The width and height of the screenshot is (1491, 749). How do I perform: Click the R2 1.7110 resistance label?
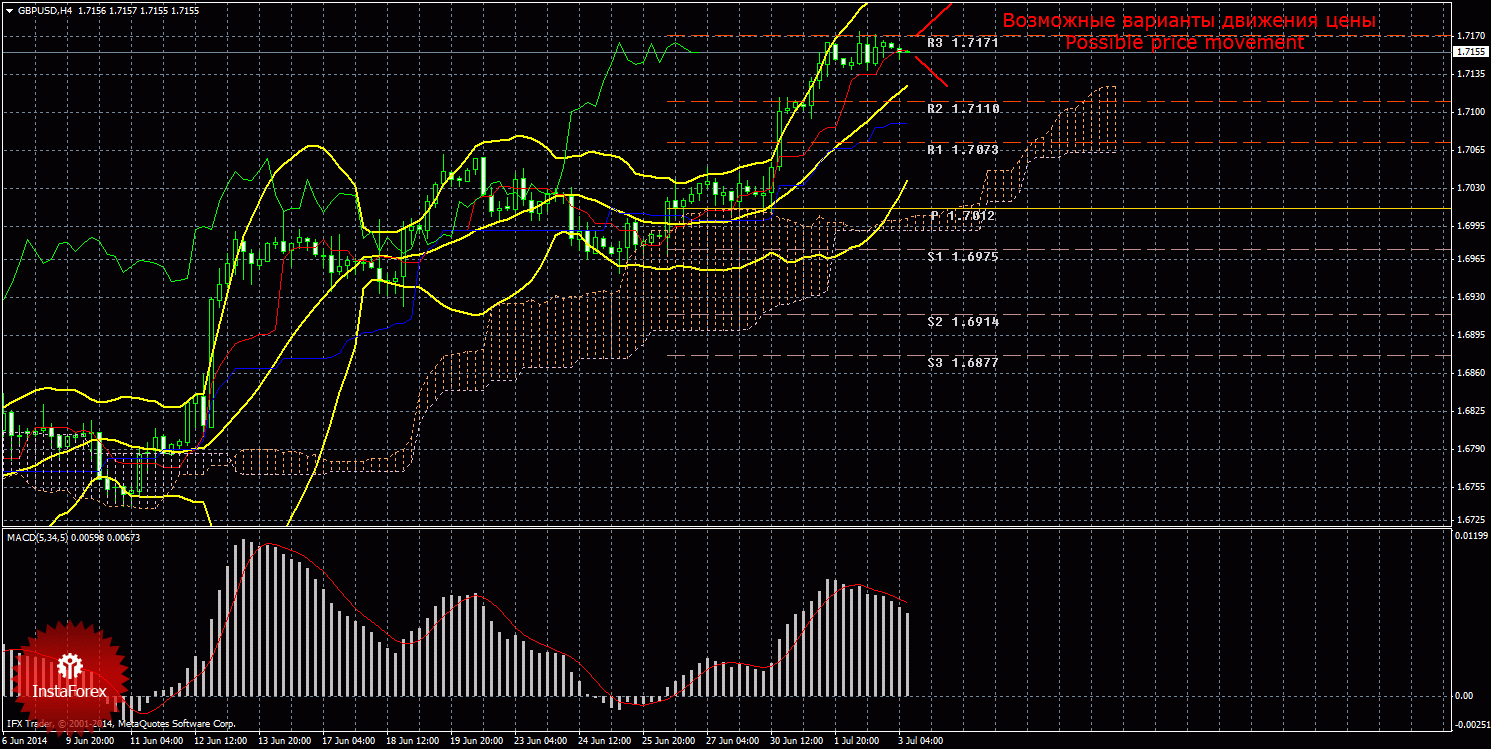(963, 108)
